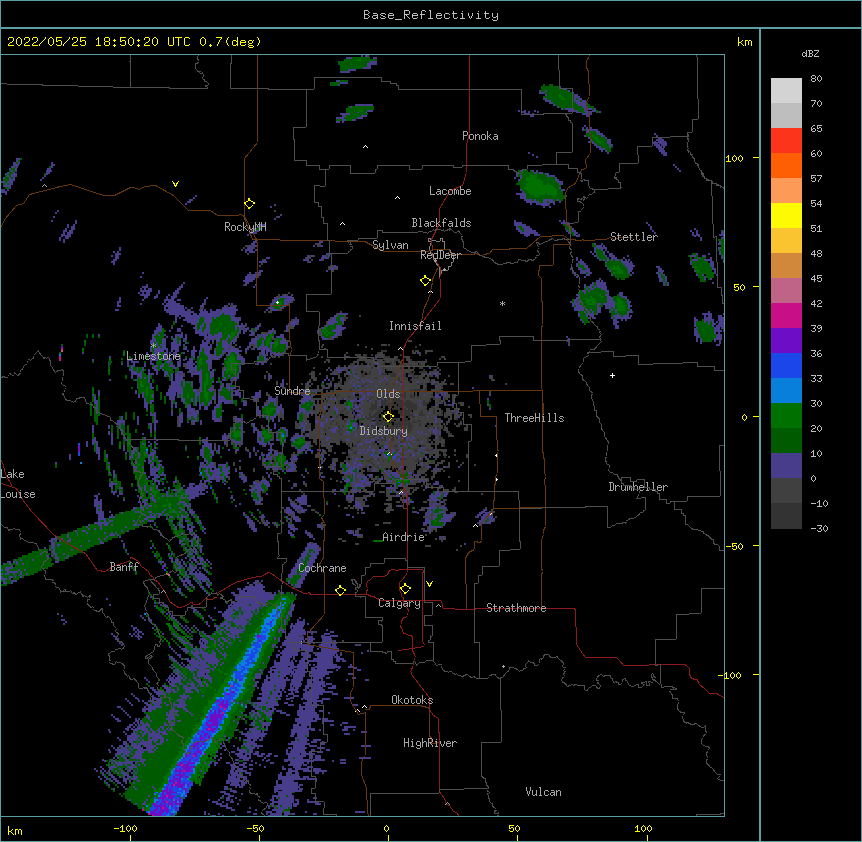Select the slate purple 0-10 dBZ legend swatch

pos(786,466)
